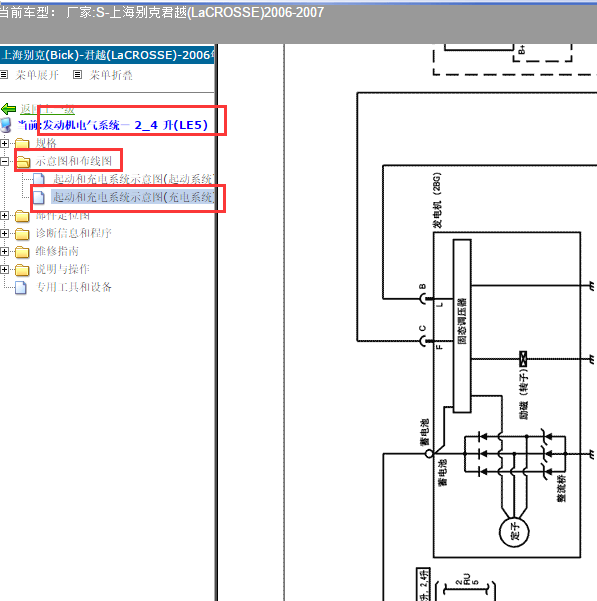Open the 规格 tree item

(x=46, y=143)
